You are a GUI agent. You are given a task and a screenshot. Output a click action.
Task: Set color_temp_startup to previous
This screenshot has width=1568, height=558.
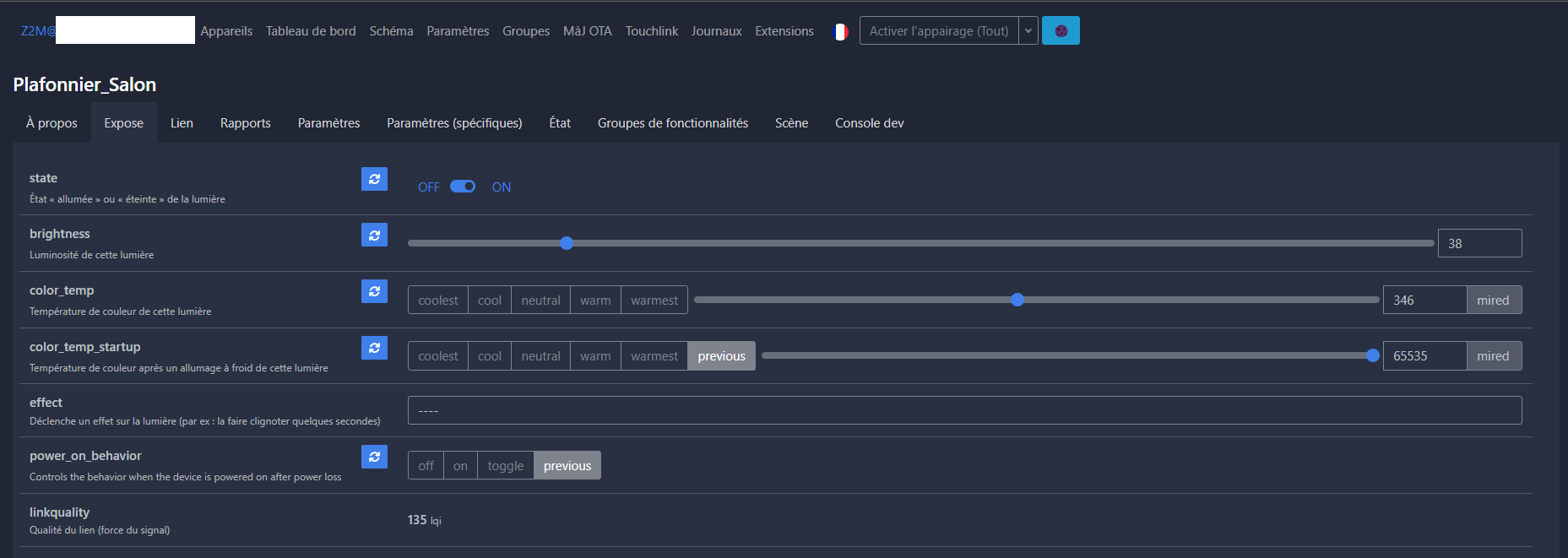[x=722, y=355]
